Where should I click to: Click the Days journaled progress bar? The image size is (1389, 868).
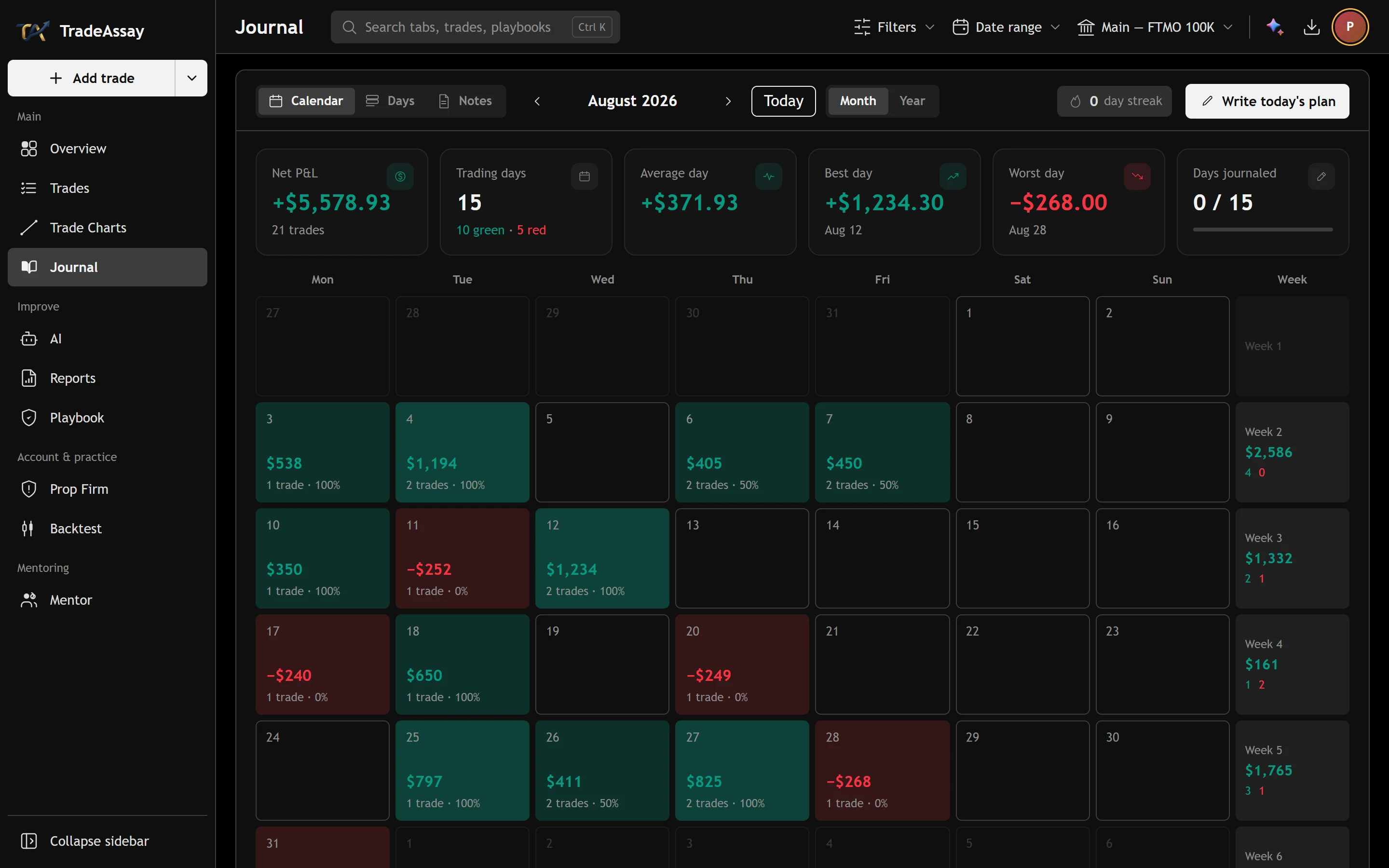[x=1263, y=230]
